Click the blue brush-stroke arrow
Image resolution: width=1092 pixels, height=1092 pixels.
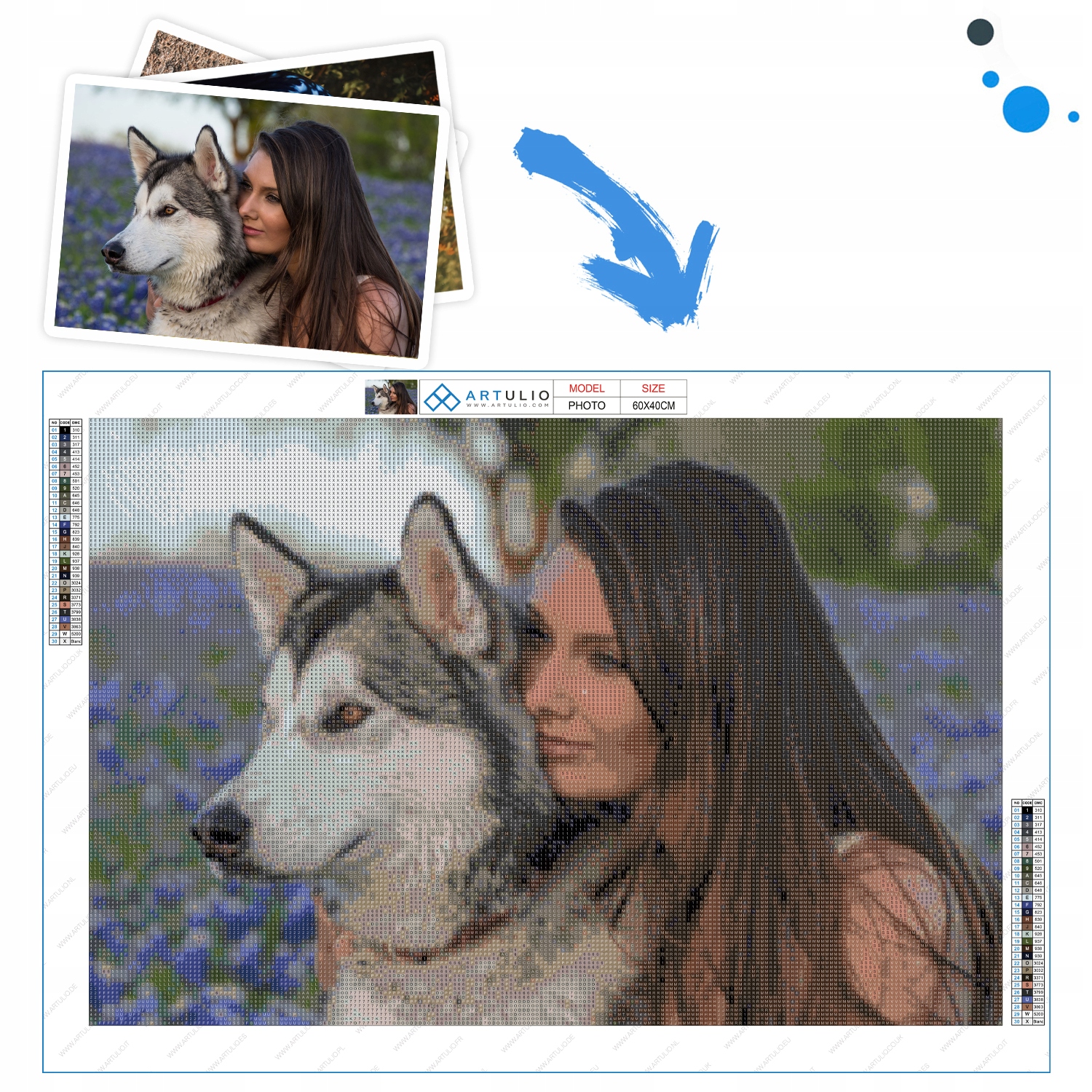(615, 227)
